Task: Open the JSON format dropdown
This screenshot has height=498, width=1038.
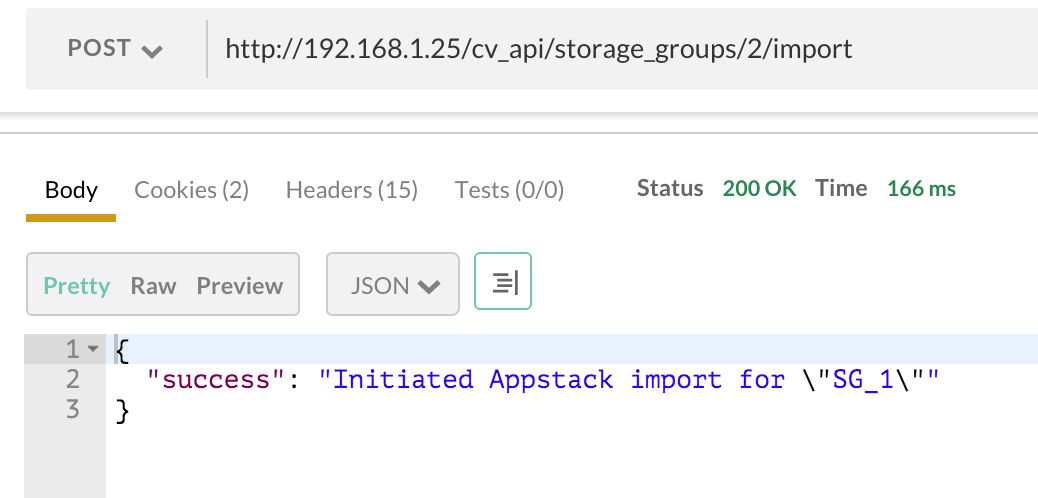Action: [393, 285]
